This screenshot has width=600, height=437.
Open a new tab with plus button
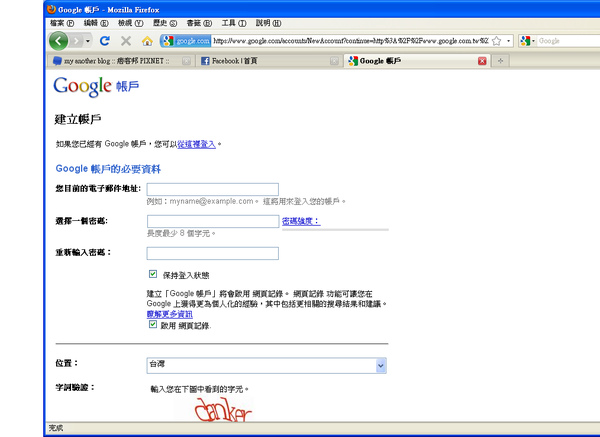pos(501,61)
